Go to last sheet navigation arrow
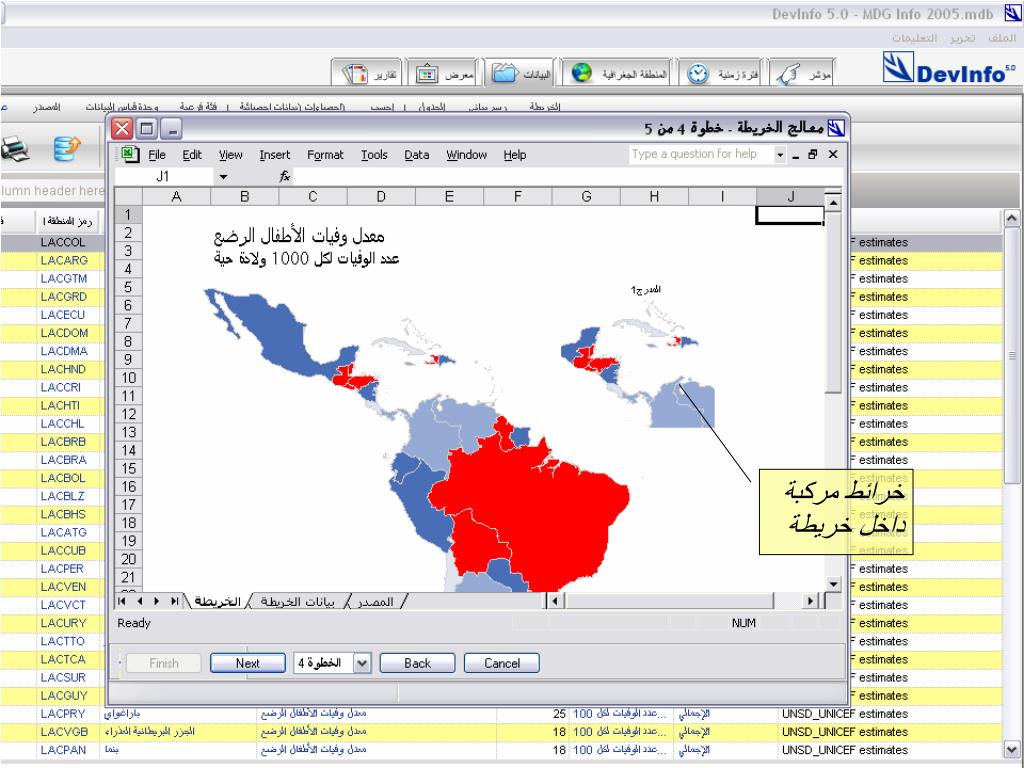This screenshot has height=768, width=1024. click(x=174, y=601)
